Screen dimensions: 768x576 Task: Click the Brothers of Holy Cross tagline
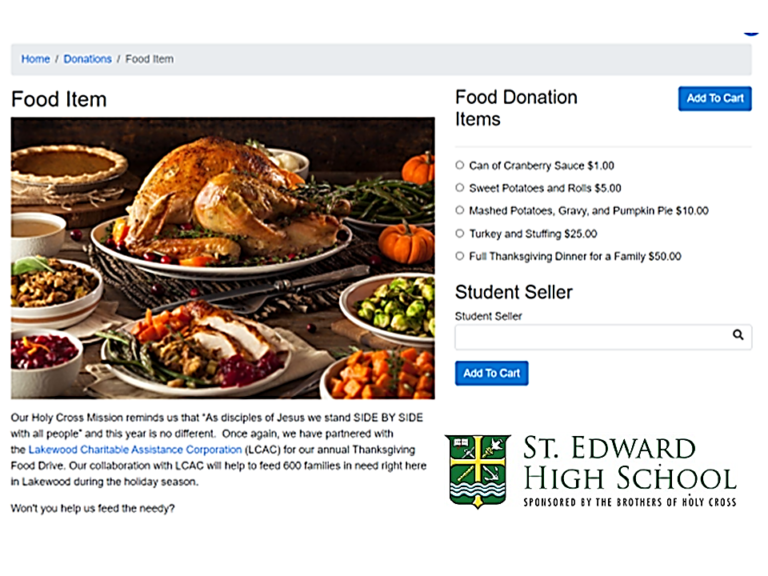point(629,500)
